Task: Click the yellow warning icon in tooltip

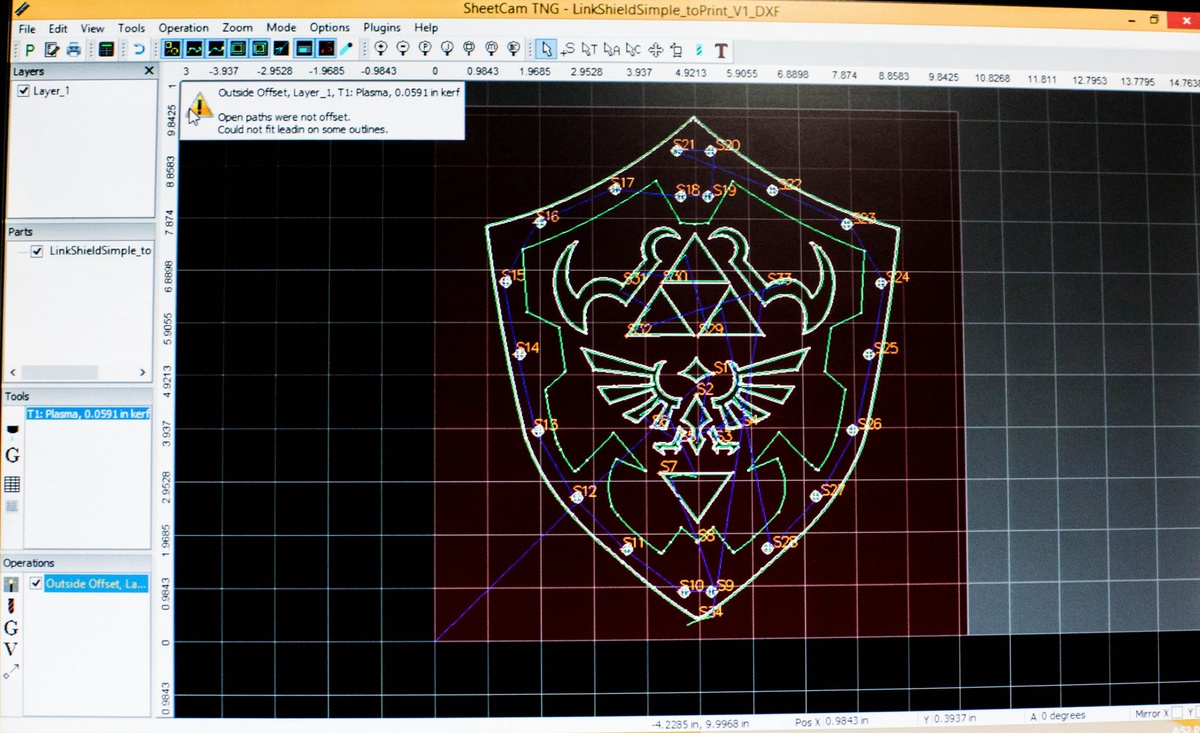Action: (200, 107)
